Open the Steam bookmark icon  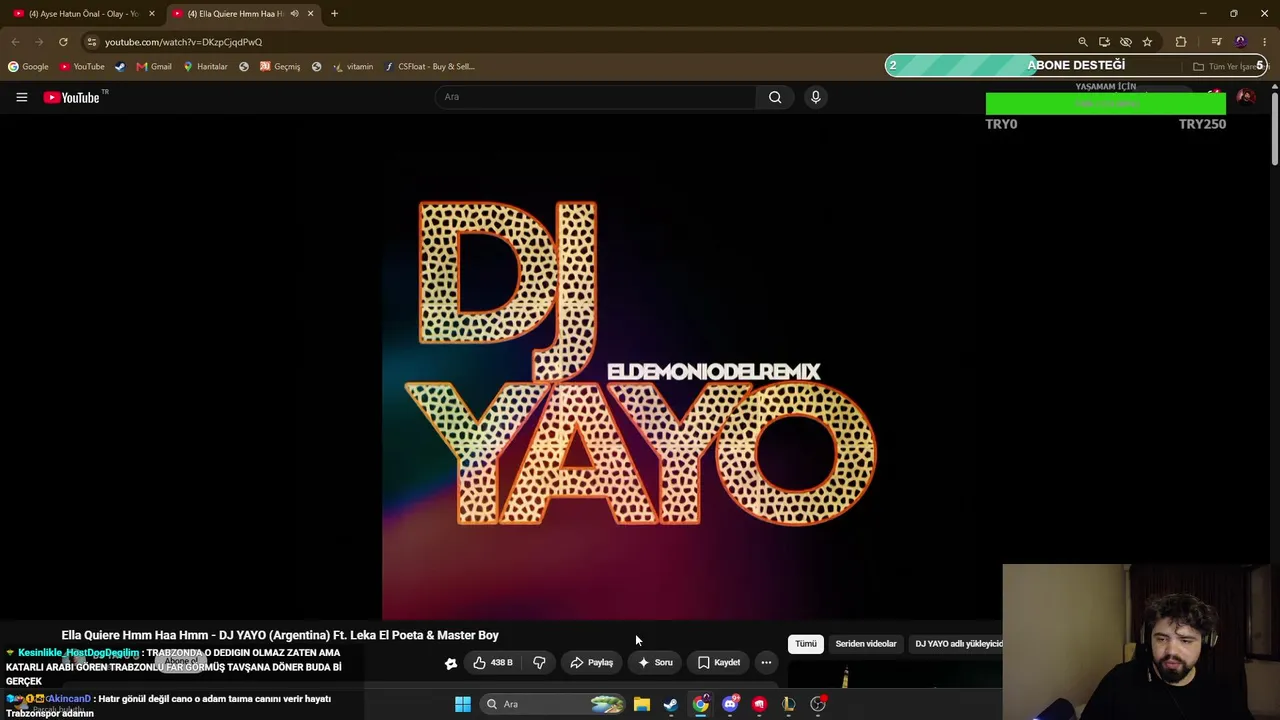[120, 67]
